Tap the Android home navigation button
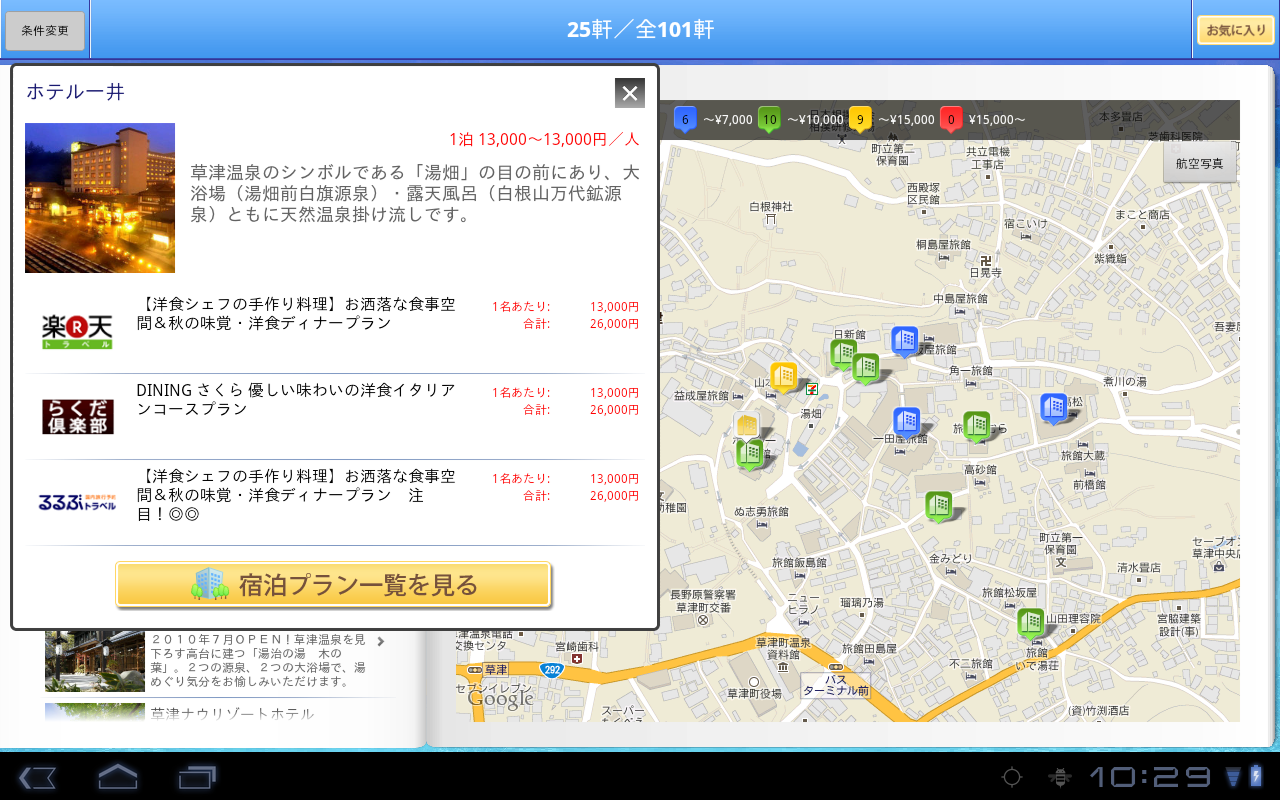This screenshot has width=1280, height=800. (x=117, y=777)
